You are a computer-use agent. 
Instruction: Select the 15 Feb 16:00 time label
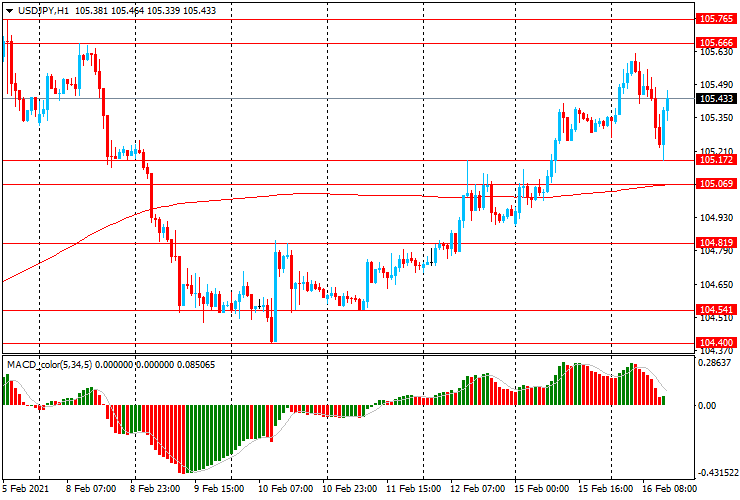[x=605, y=488]
